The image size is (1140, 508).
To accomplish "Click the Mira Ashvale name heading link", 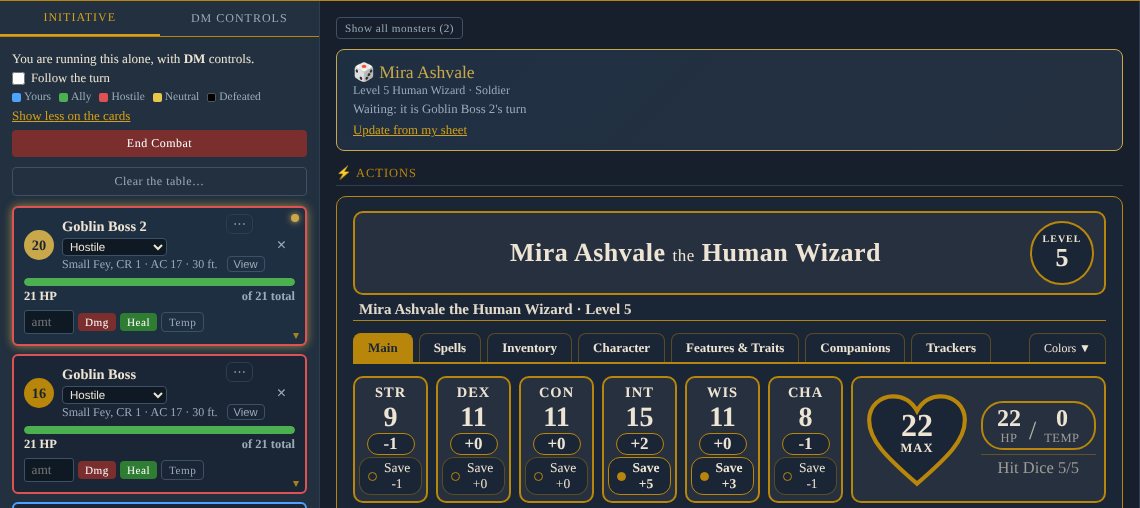I will [x=427, y=72].
